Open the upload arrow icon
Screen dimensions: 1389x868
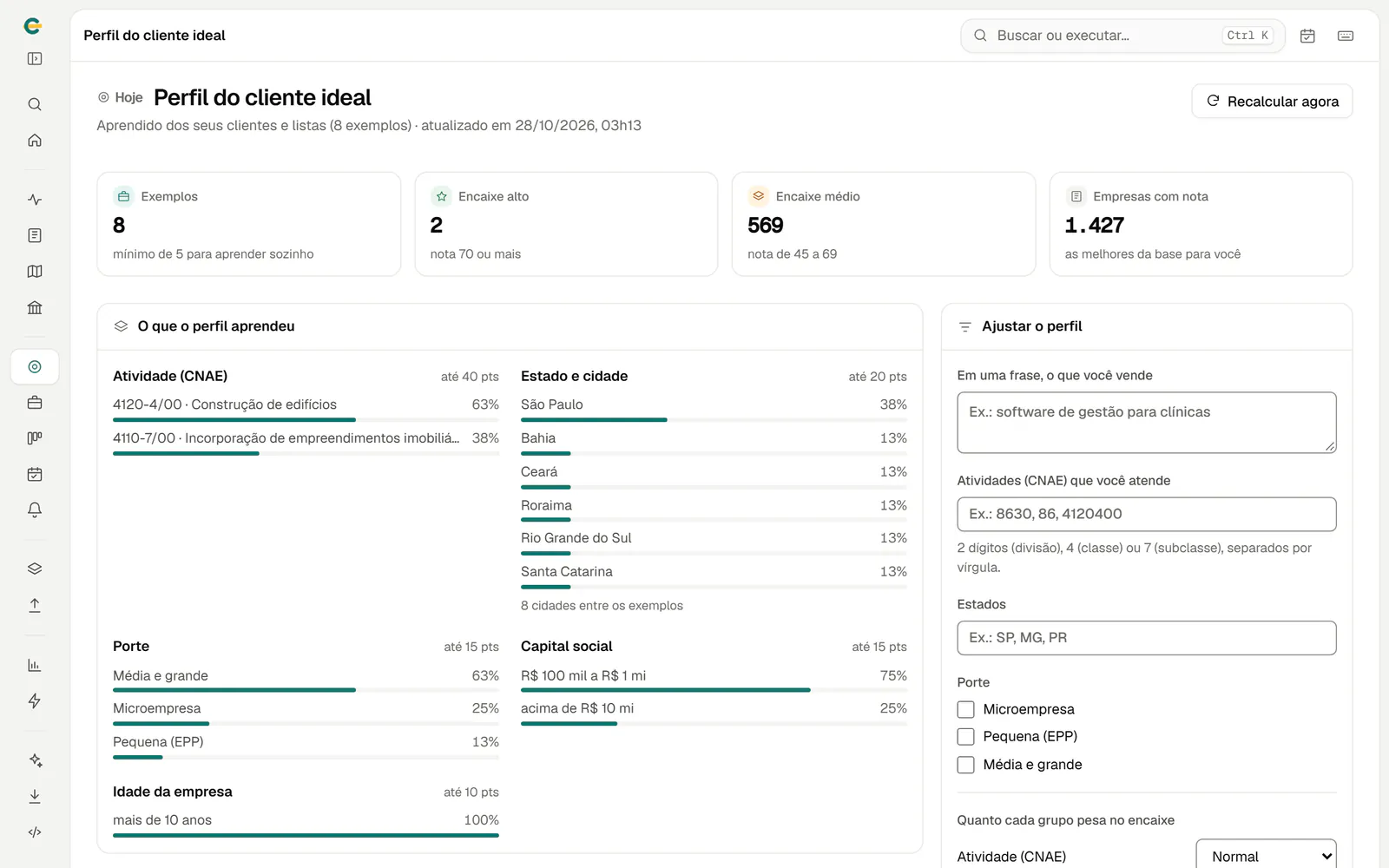(x=35, y=605)
